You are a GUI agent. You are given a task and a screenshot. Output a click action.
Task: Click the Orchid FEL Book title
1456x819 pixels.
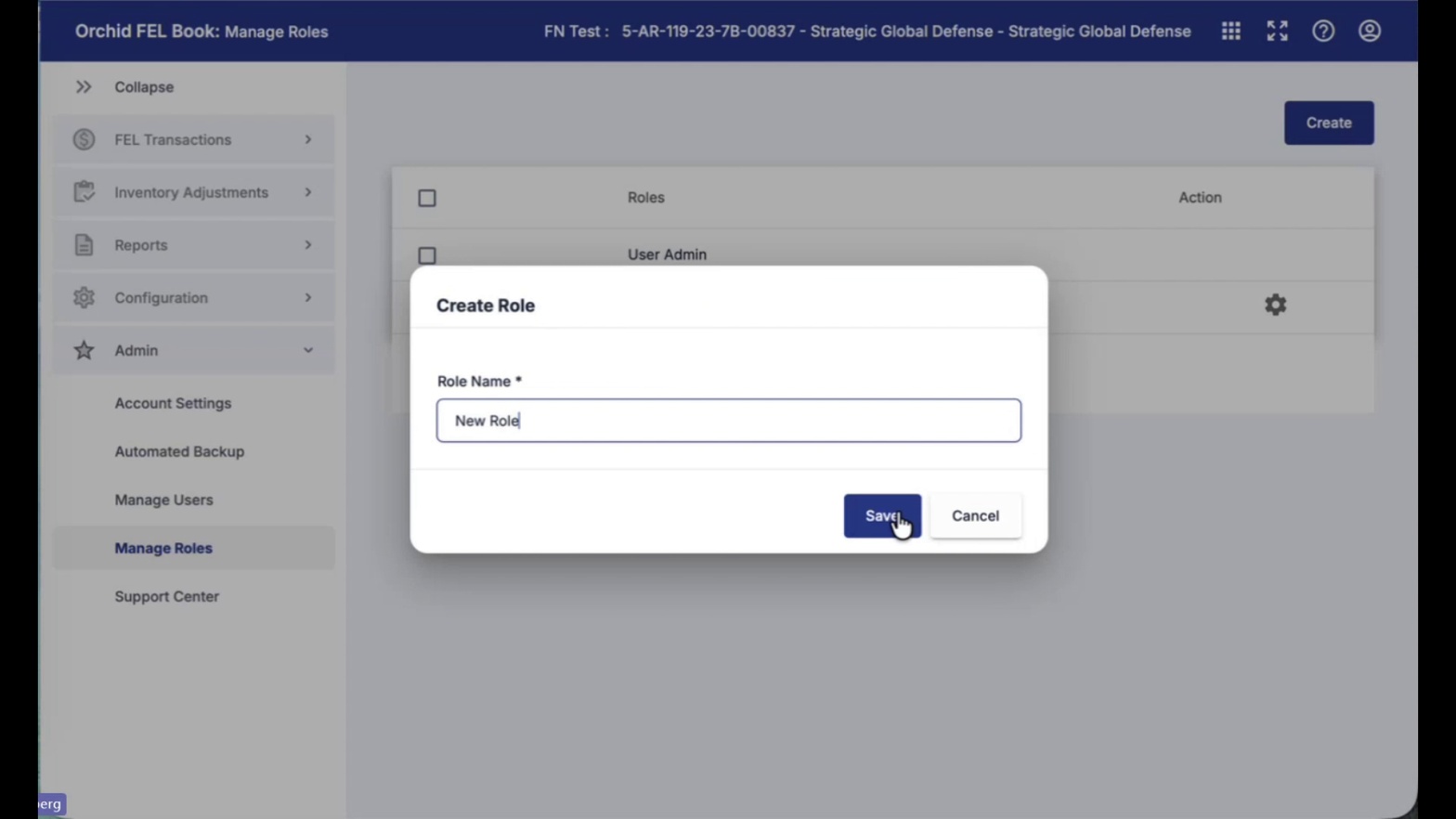click(147, 31)
